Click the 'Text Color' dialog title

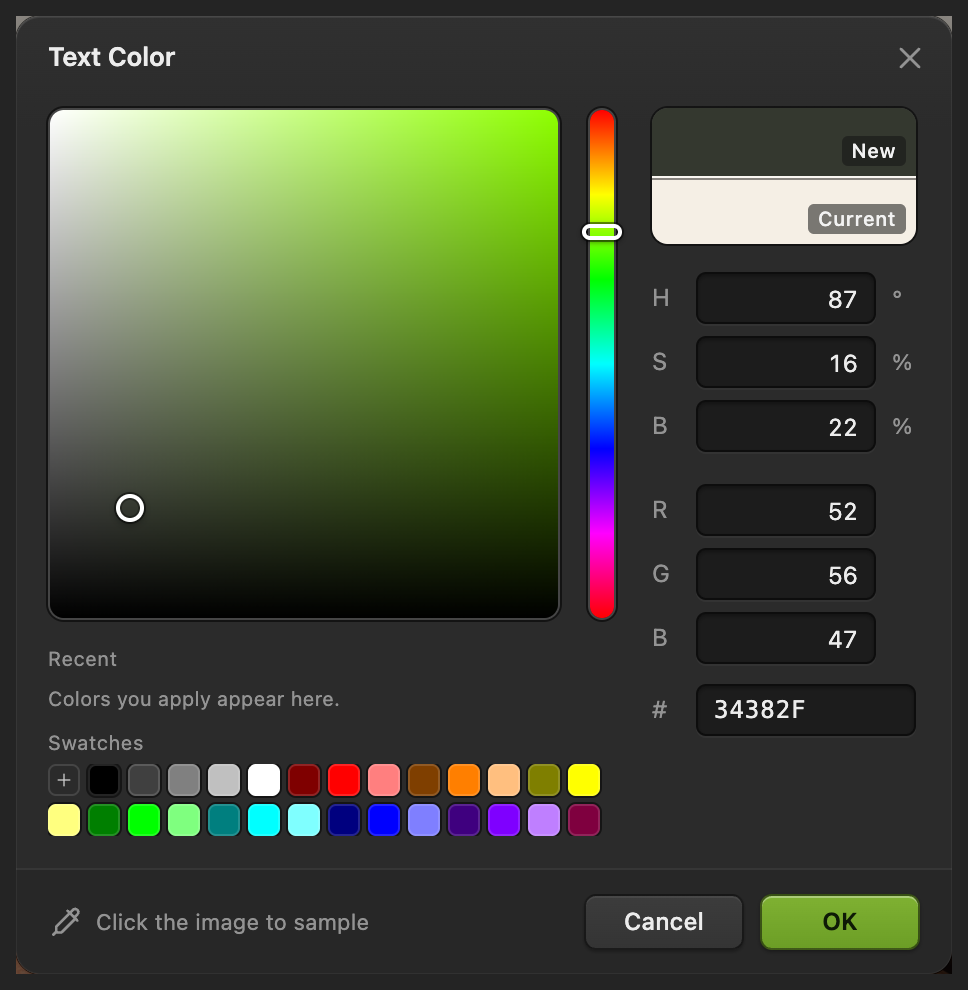pos(112,57)
